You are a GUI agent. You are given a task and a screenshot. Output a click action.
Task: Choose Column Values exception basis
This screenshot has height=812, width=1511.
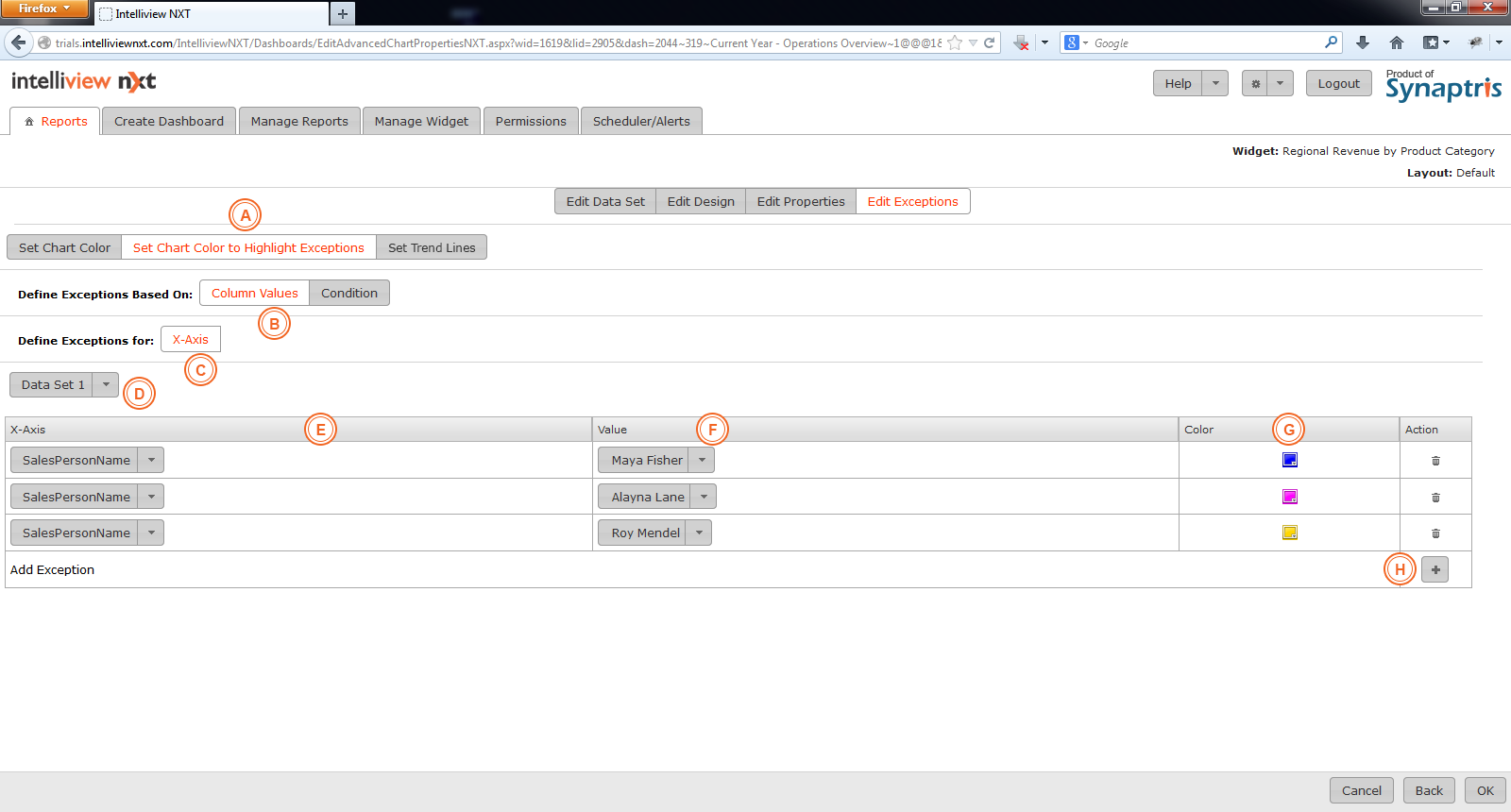(254, 294)
